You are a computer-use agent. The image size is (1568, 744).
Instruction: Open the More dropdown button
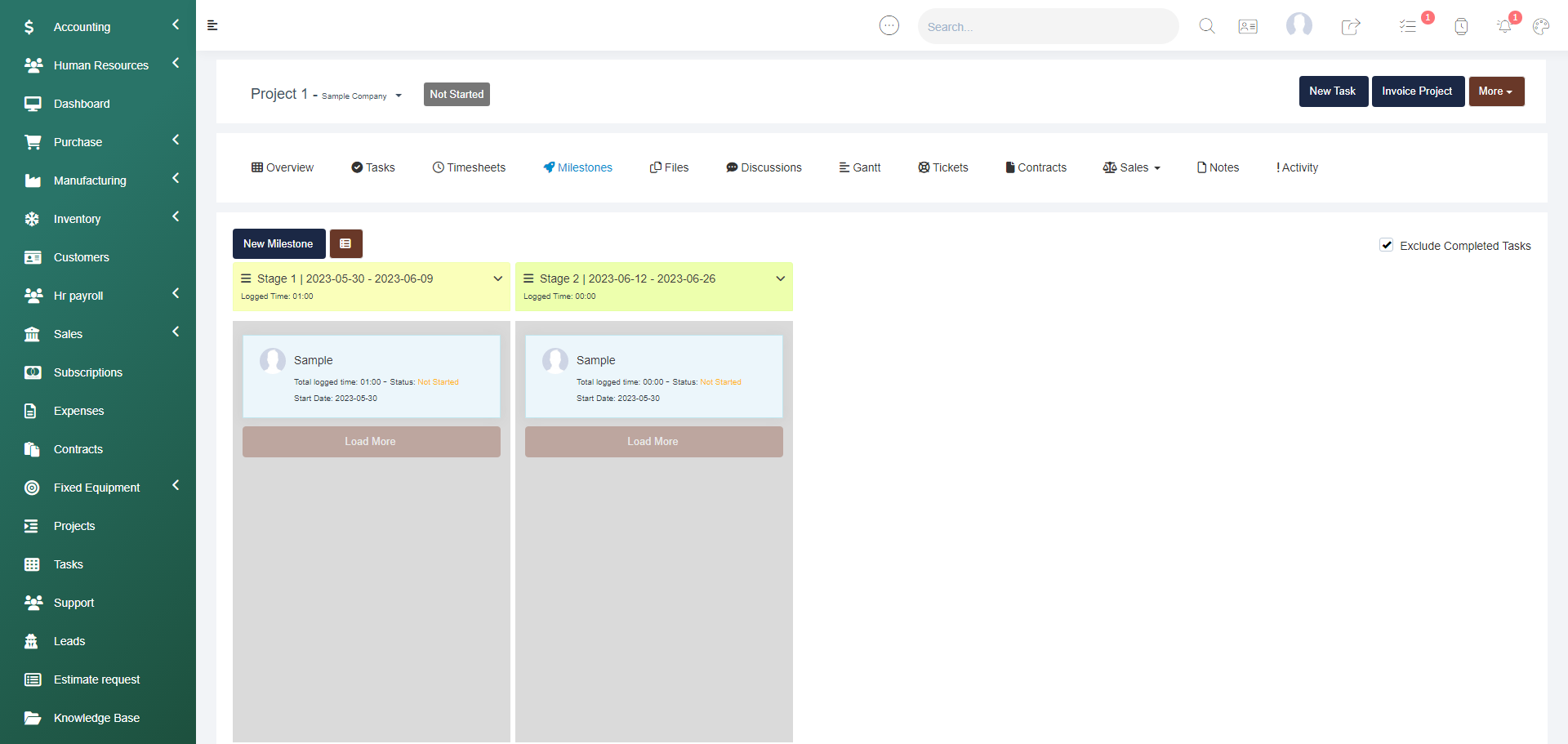coord(1495,91)
